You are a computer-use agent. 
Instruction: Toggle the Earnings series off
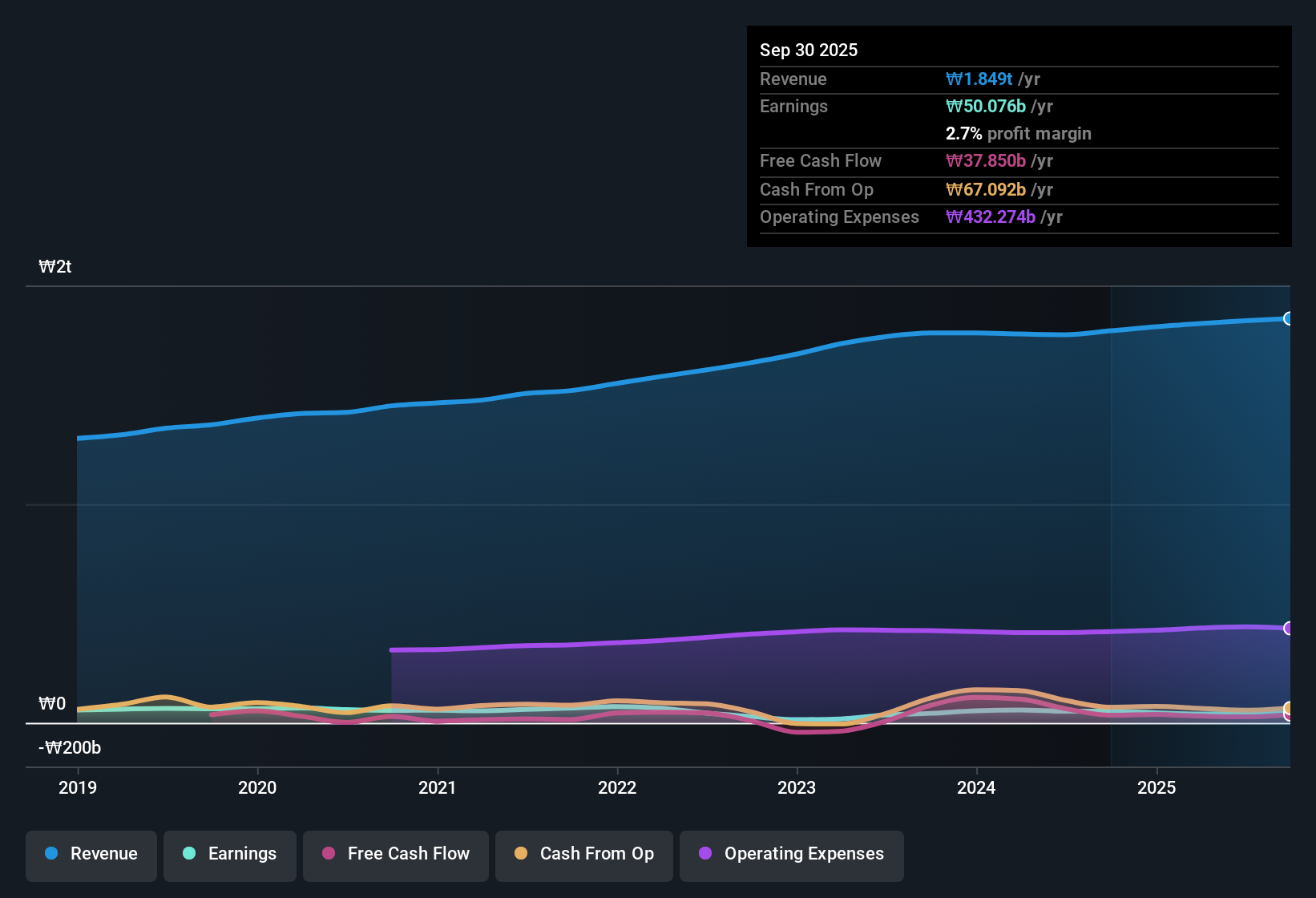(230, 855)
